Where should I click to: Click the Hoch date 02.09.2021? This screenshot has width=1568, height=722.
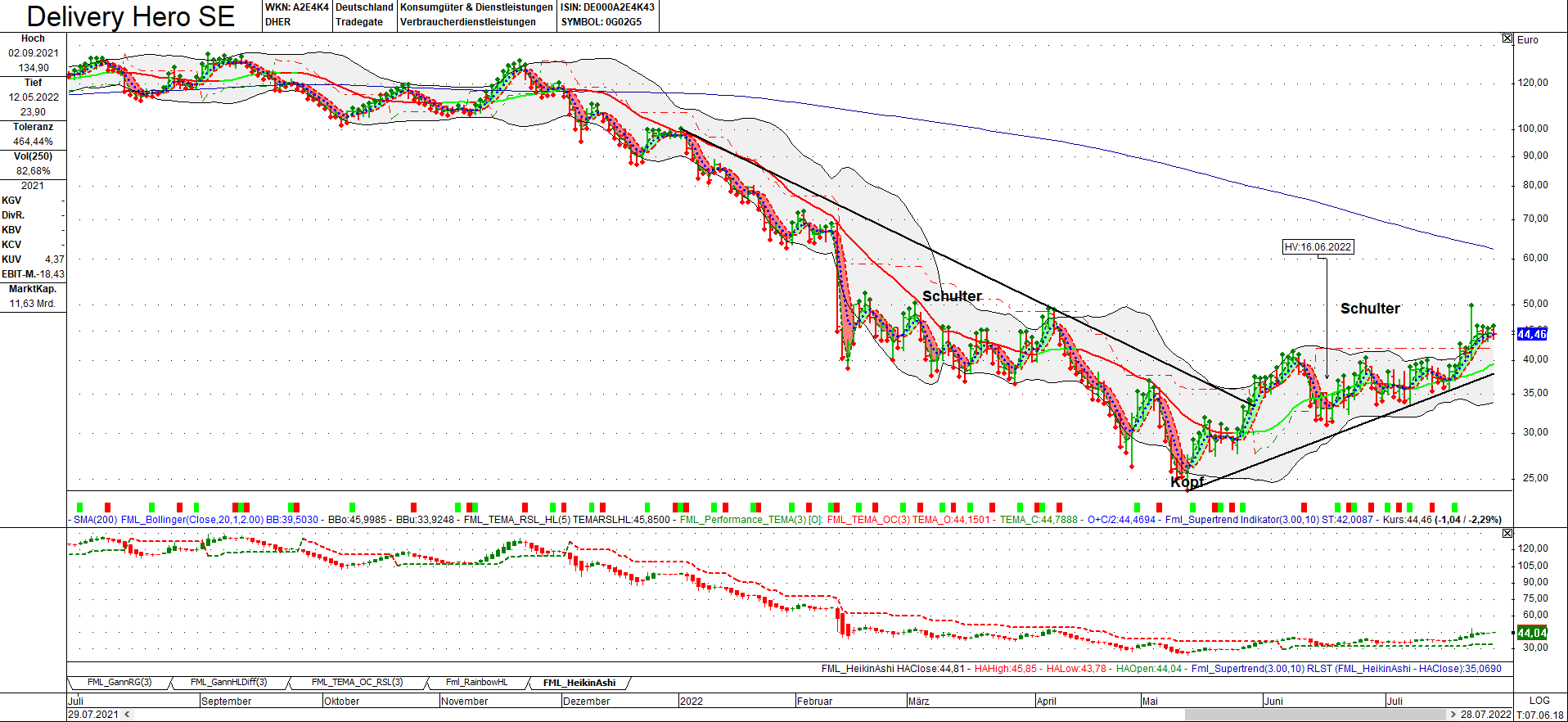[34, 53]
